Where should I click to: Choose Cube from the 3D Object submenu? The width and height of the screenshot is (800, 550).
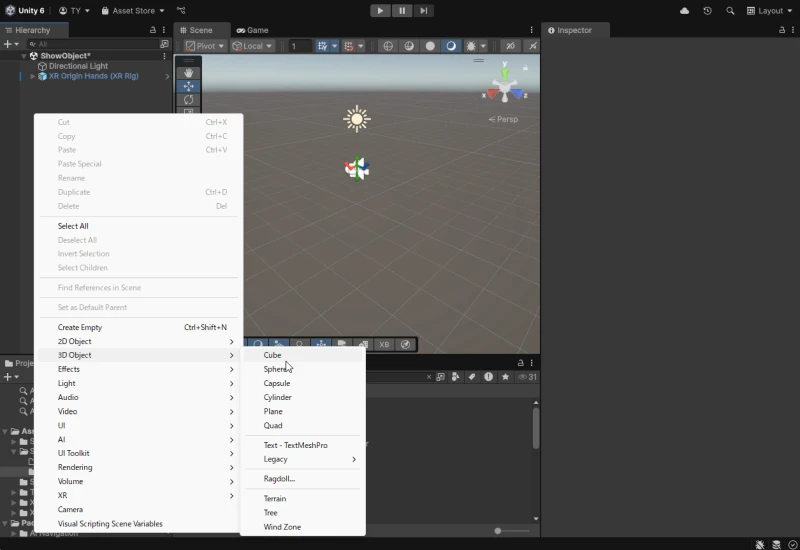click(x=303, y=355)
